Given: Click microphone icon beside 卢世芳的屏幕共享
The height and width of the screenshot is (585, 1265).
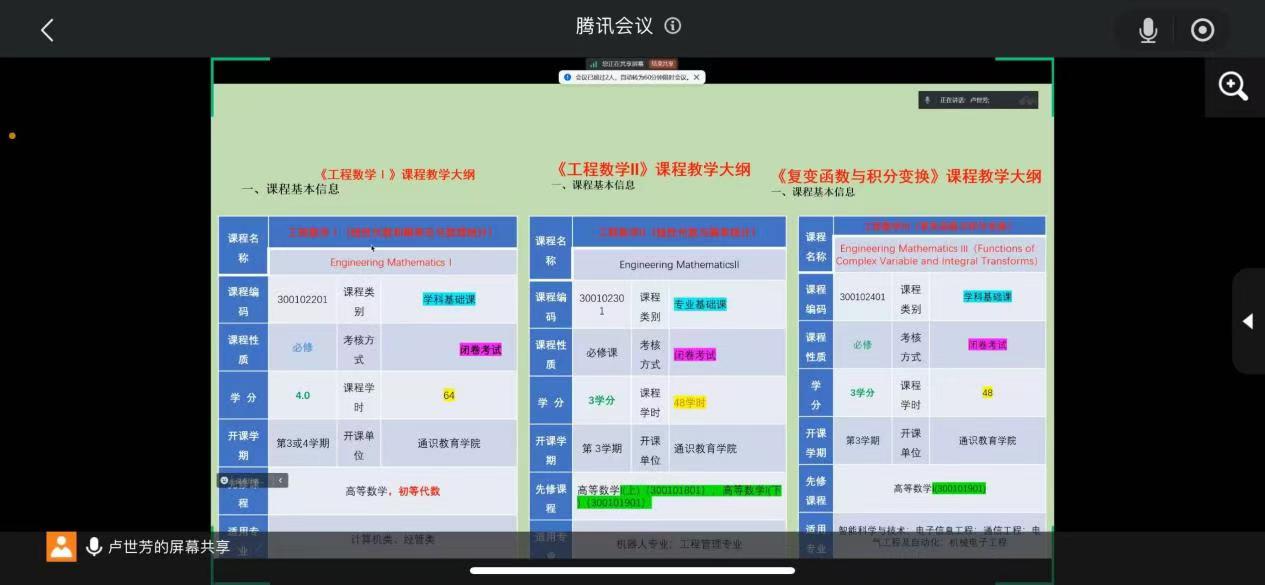Looking at the screenshot, I should pos(94,546).
